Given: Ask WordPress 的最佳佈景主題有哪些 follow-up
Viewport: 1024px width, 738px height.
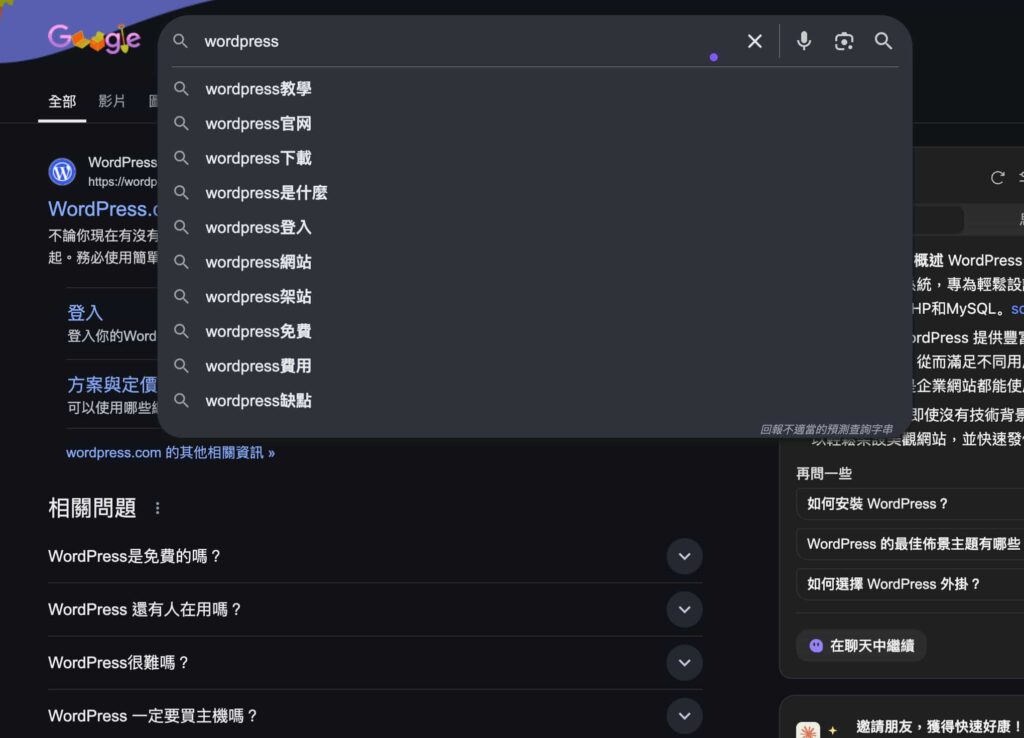Looking at the screenshot, I should (910, 544).
